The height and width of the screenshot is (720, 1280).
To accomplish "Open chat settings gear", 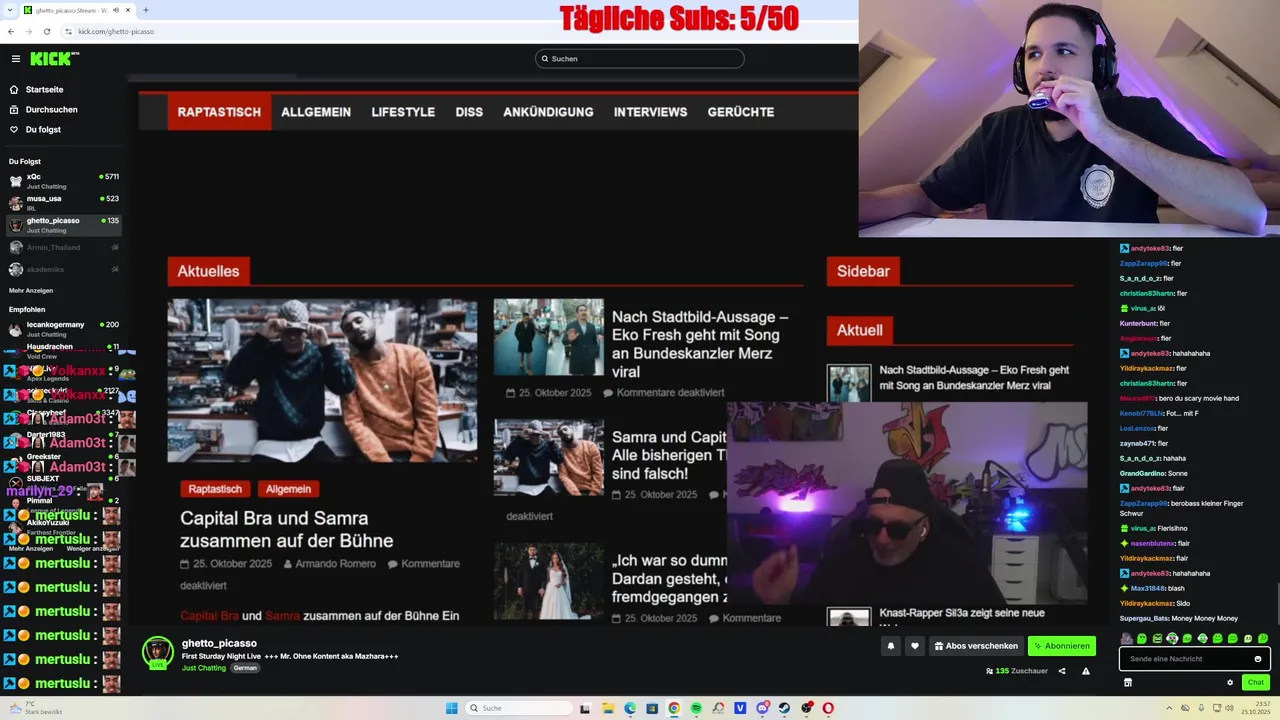I will point(1230,682).
